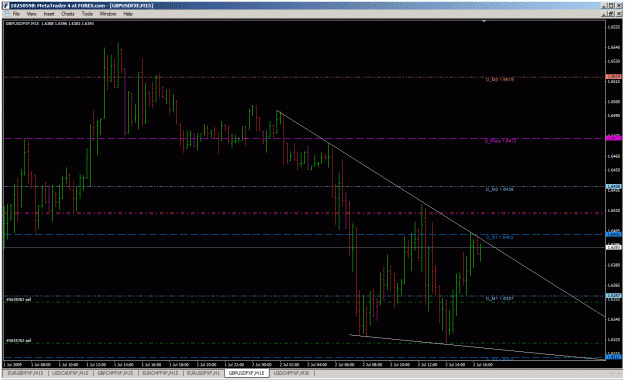625x380 pixels.
Task: Minimize the inner chart window
Action: (x=604, y=14)
